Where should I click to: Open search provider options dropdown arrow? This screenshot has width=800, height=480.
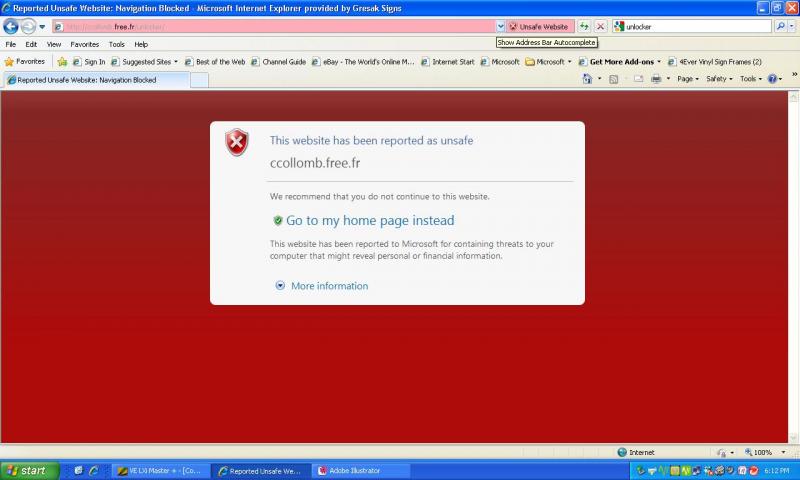pyautogui.click(x=792, y=26)
